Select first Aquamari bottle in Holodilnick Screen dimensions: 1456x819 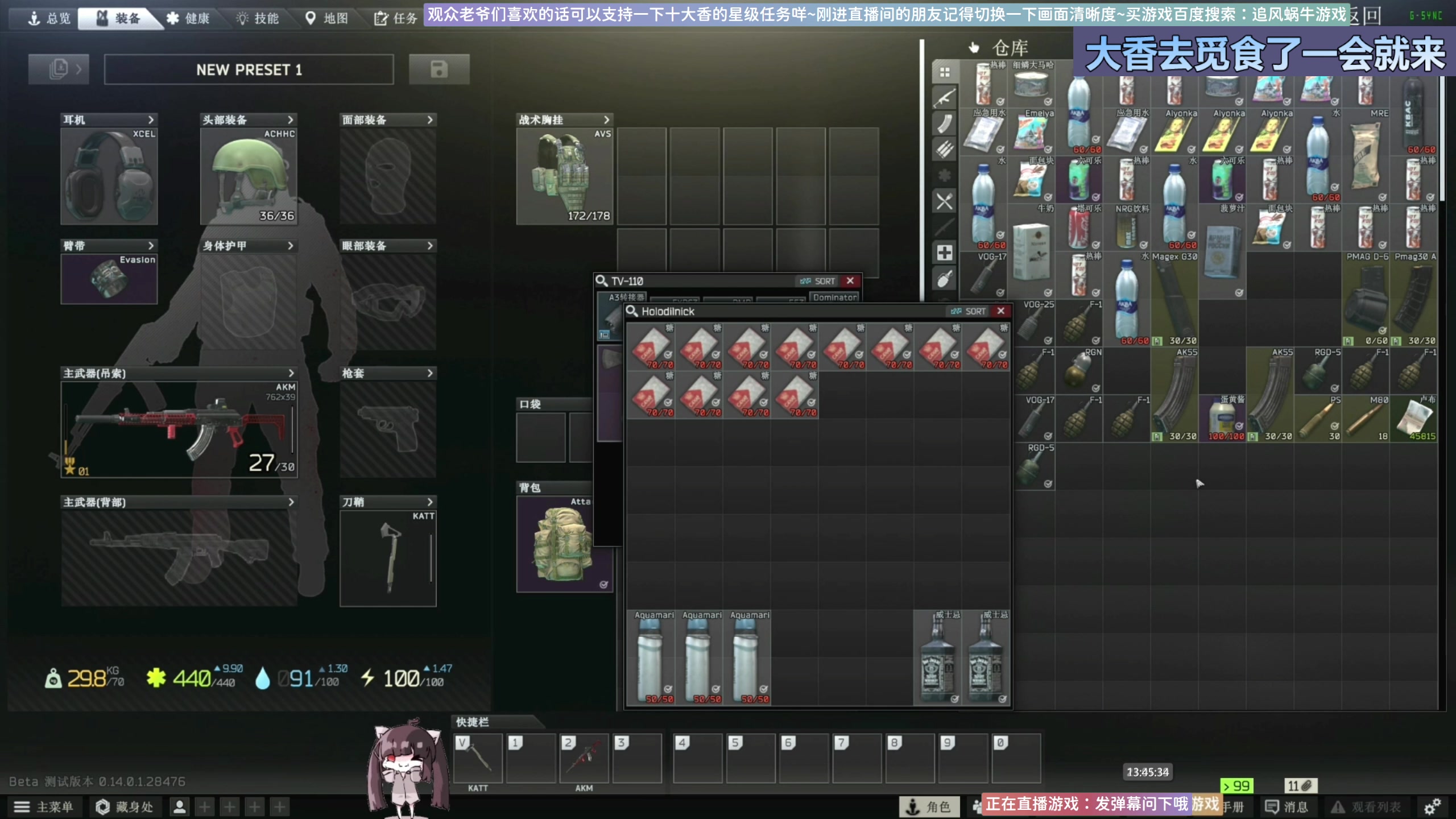tap(651, 658)
